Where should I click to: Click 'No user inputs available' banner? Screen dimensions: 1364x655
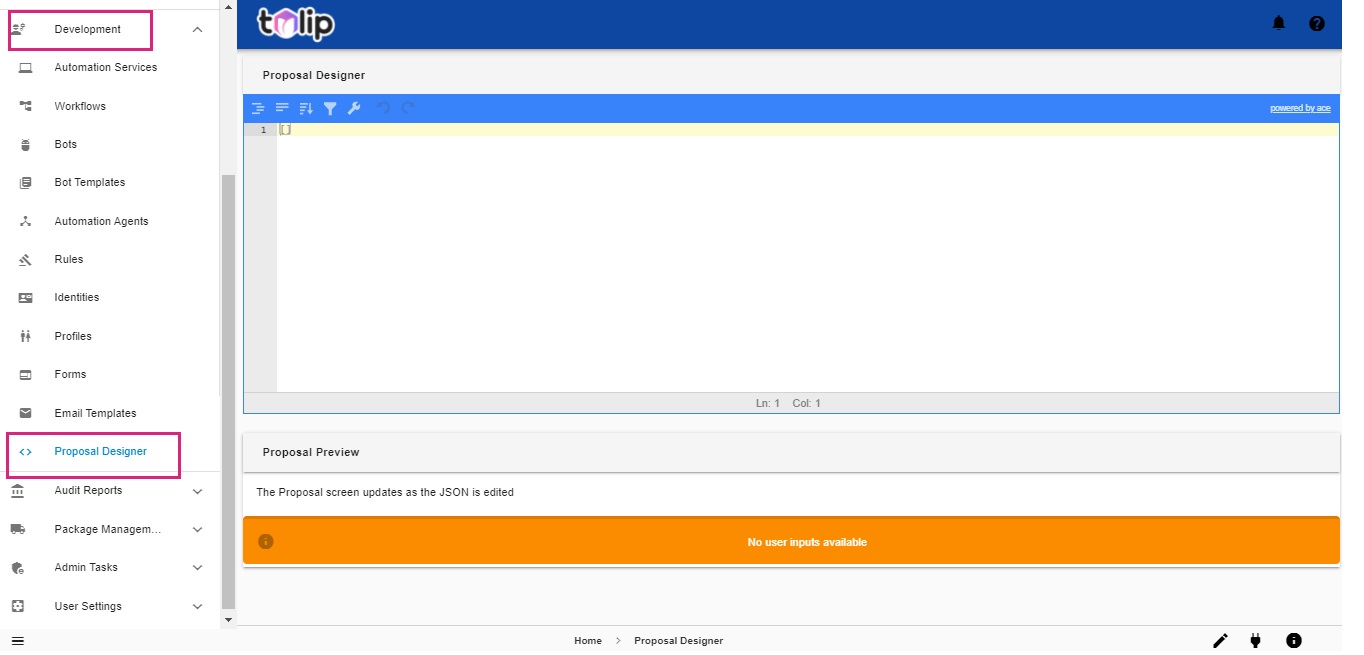click(x=791, y=542)
